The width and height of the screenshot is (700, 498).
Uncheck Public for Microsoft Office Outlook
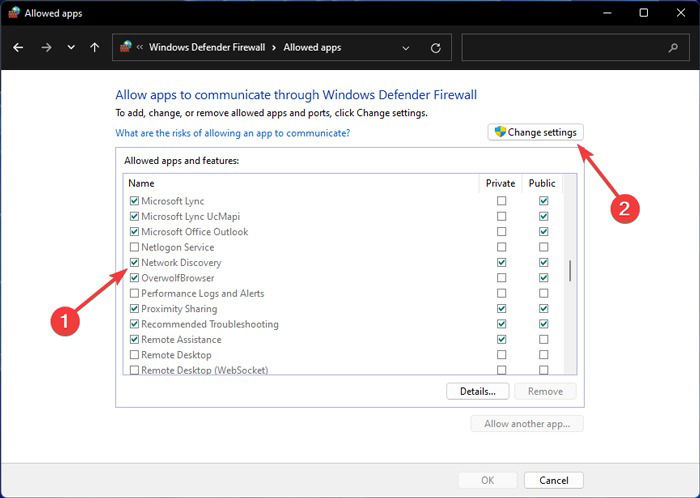pos(543,232)
